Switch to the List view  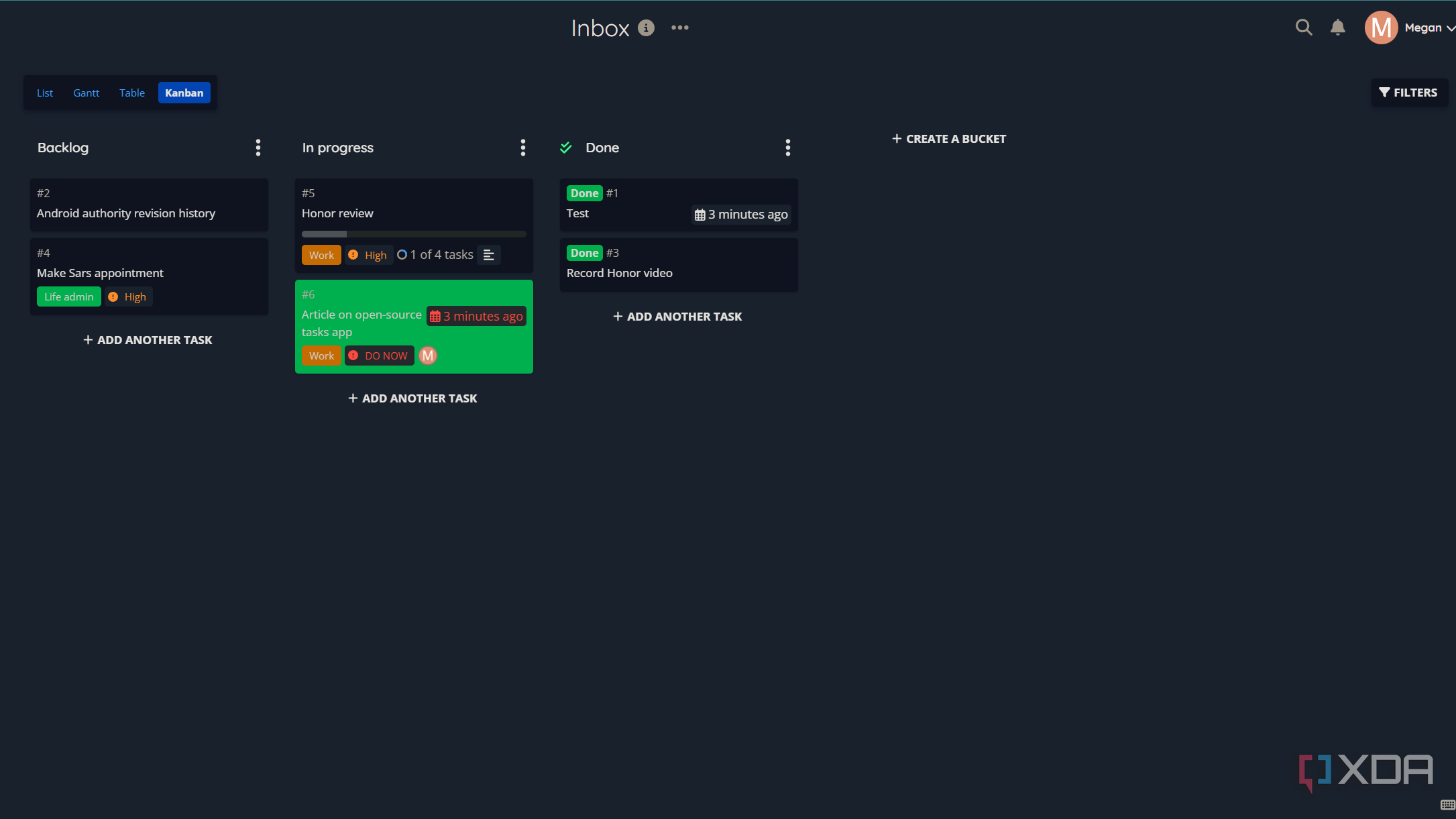tap(44, 93)
